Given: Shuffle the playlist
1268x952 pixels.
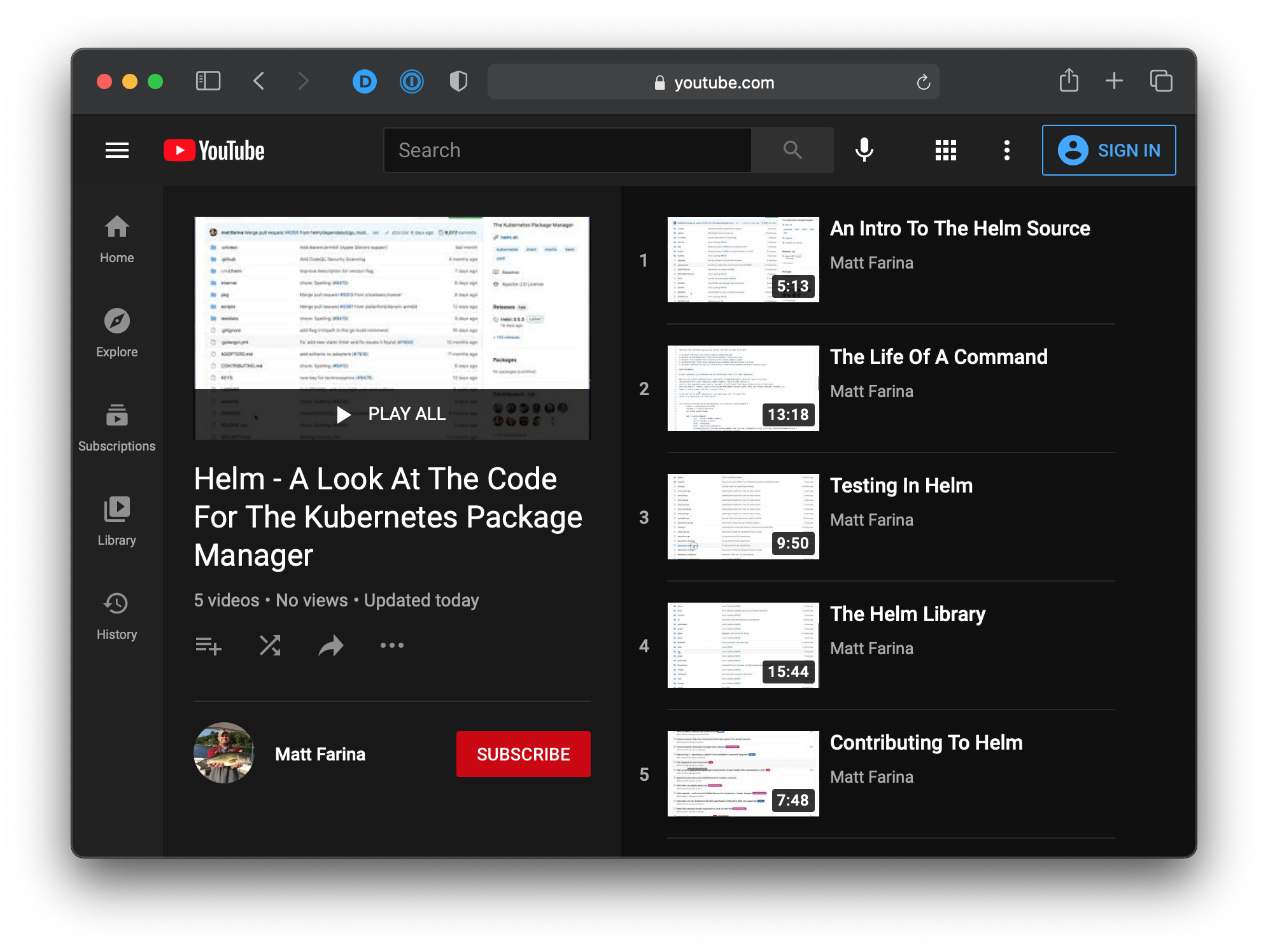Looking at the screenshot, I should tap(270, 646).
